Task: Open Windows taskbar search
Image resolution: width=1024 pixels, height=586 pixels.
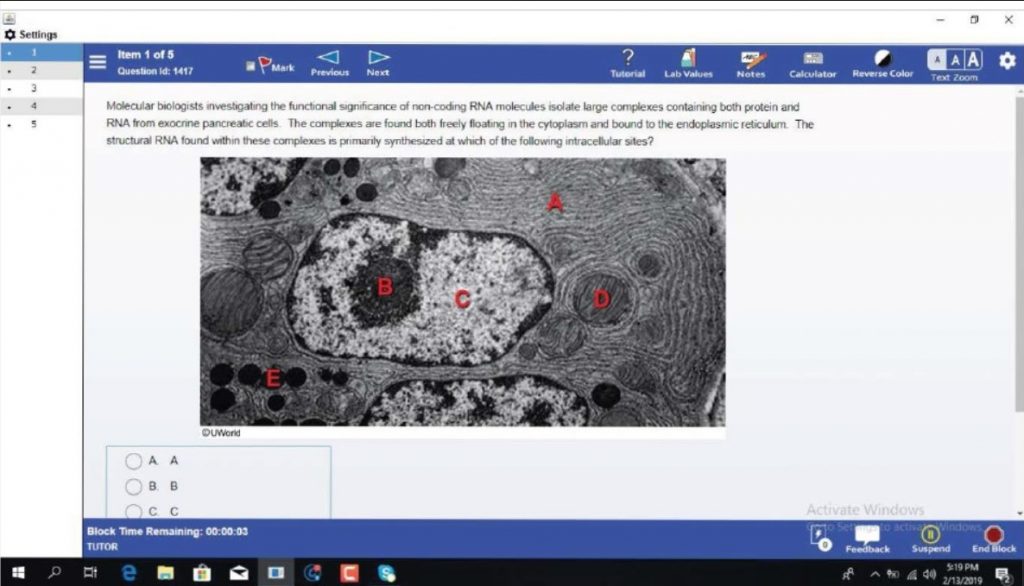Action: [x=55, y=573]
